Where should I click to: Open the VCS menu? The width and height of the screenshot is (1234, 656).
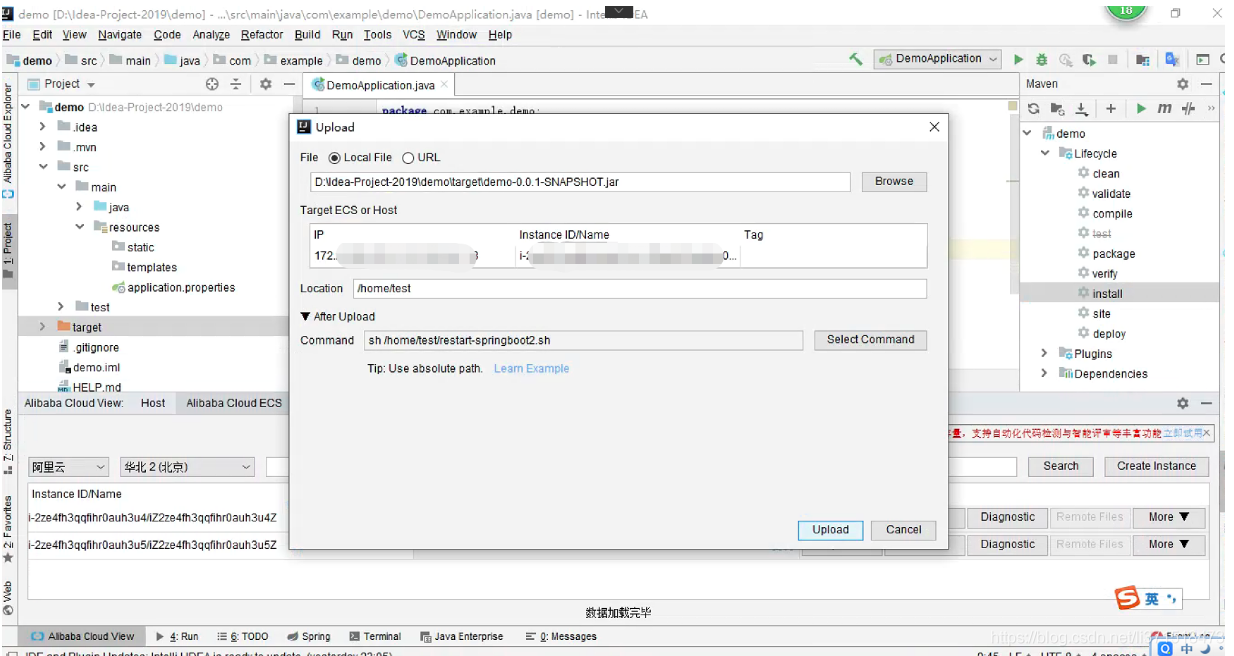click(414, 35)
